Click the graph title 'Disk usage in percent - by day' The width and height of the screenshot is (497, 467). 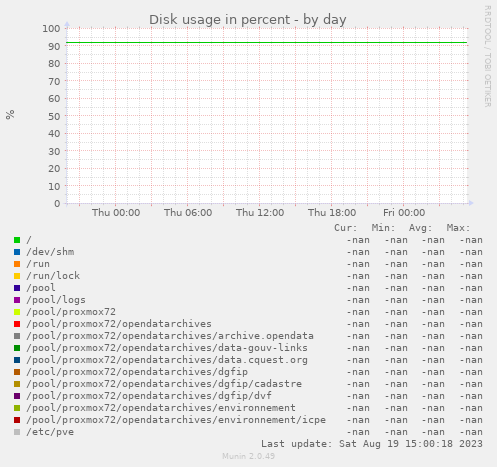point(248,20)
